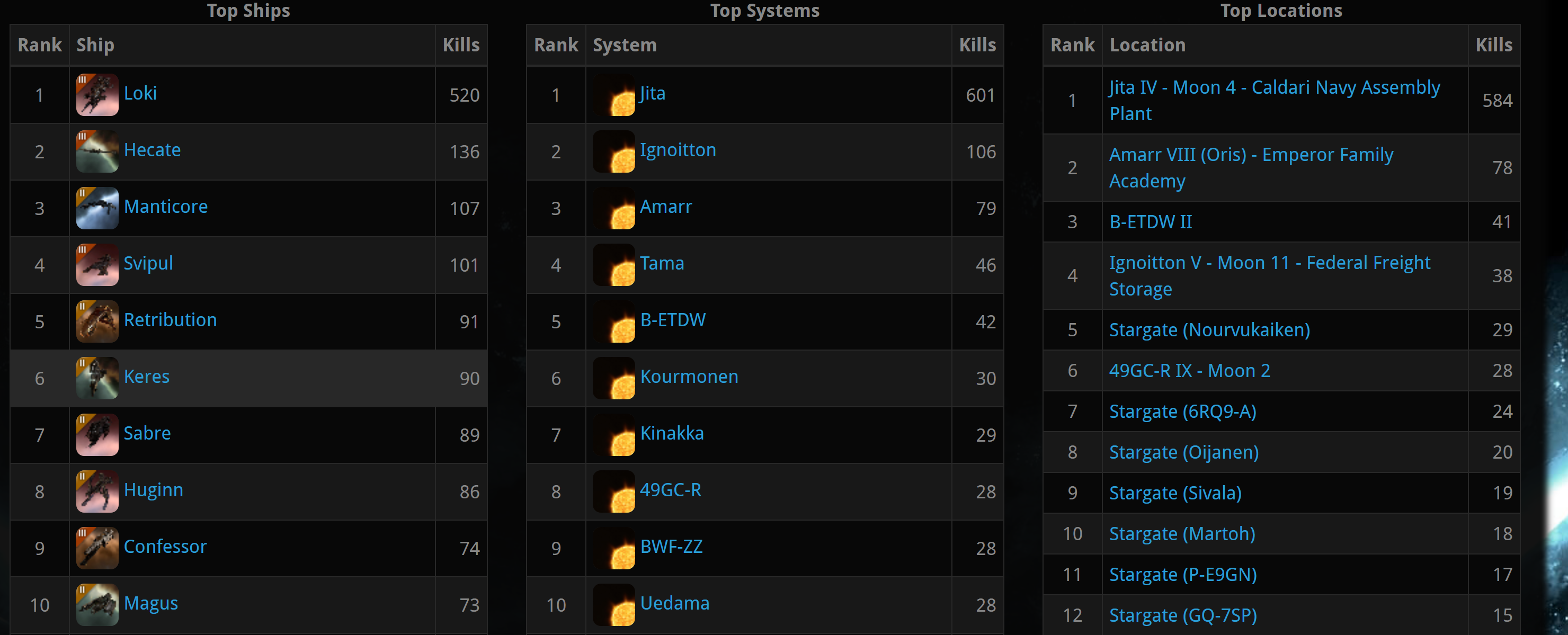Click the sun icon beside Tama
The image size is (1568, 635).
614,264
